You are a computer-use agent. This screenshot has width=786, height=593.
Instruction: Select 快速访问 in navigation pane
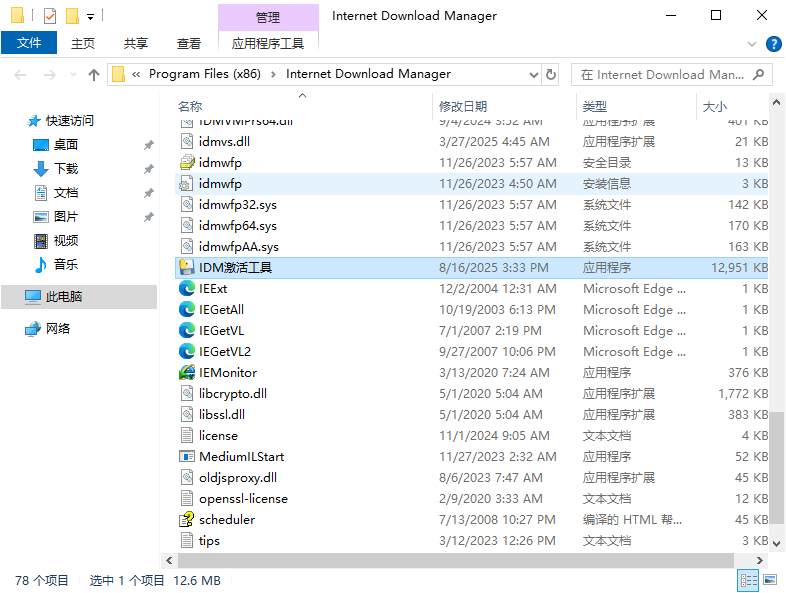70,120
